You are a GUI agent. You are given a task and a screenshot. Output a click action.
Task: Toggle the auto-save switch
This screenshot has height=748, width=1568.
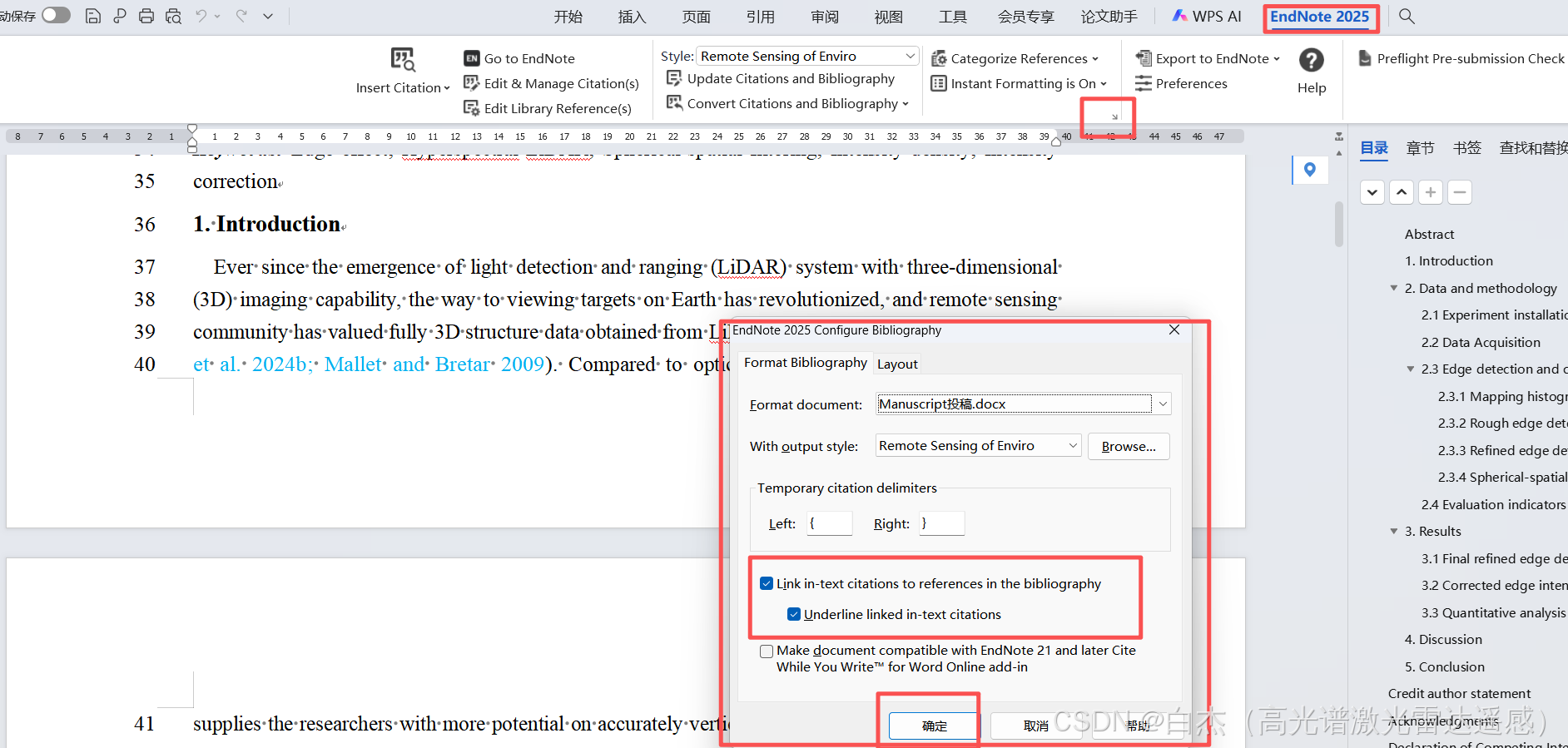[x=56, y=15]
